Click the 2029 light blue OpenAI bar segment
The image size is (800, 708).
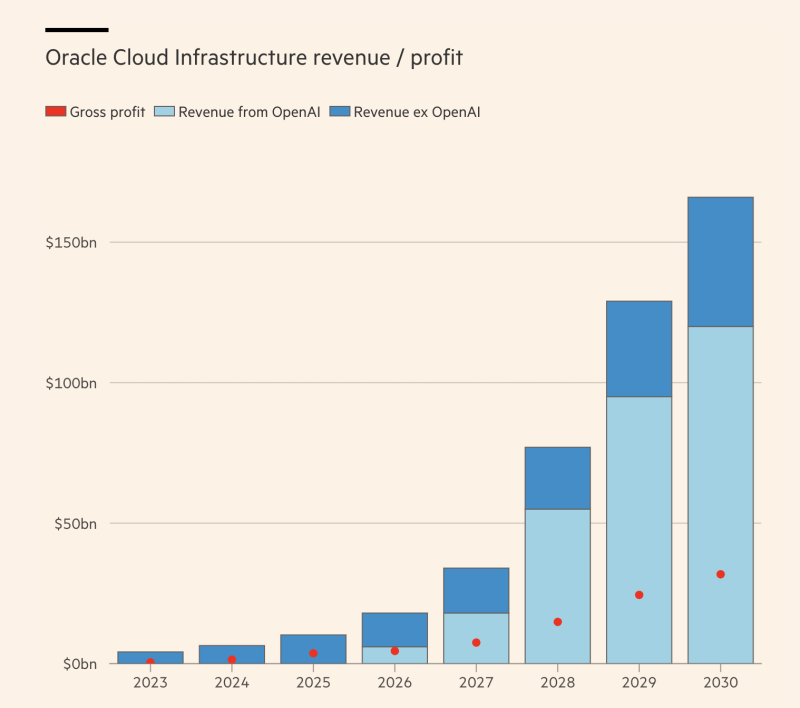tap(639, 530)
